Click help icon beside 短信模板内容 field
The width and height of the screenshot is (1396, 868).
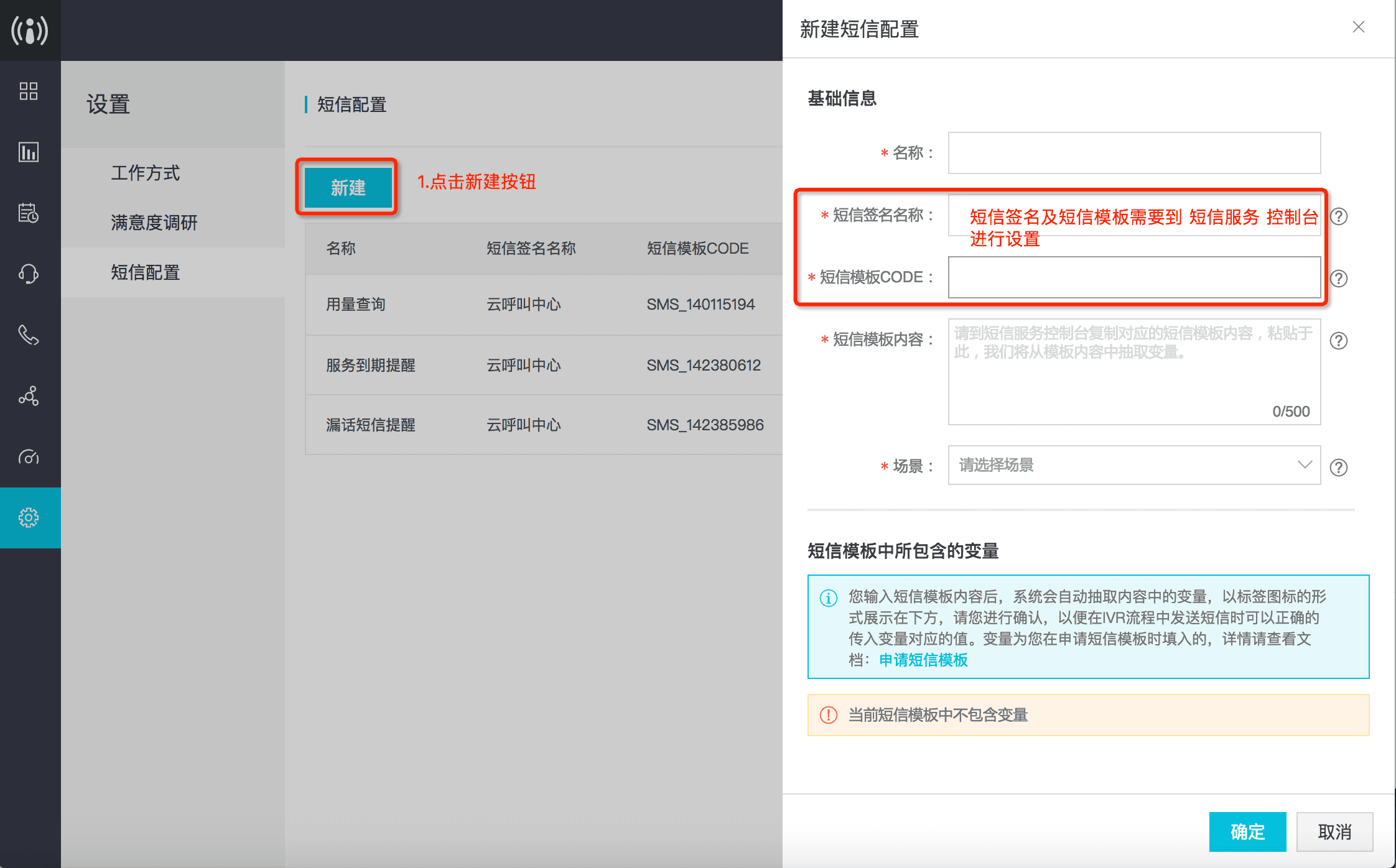coord(1339,341)
